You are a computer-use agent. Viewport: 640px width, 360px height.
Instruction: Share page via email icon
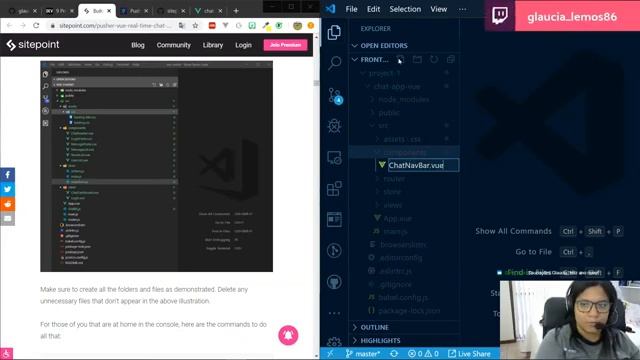(x=7, y=219)
